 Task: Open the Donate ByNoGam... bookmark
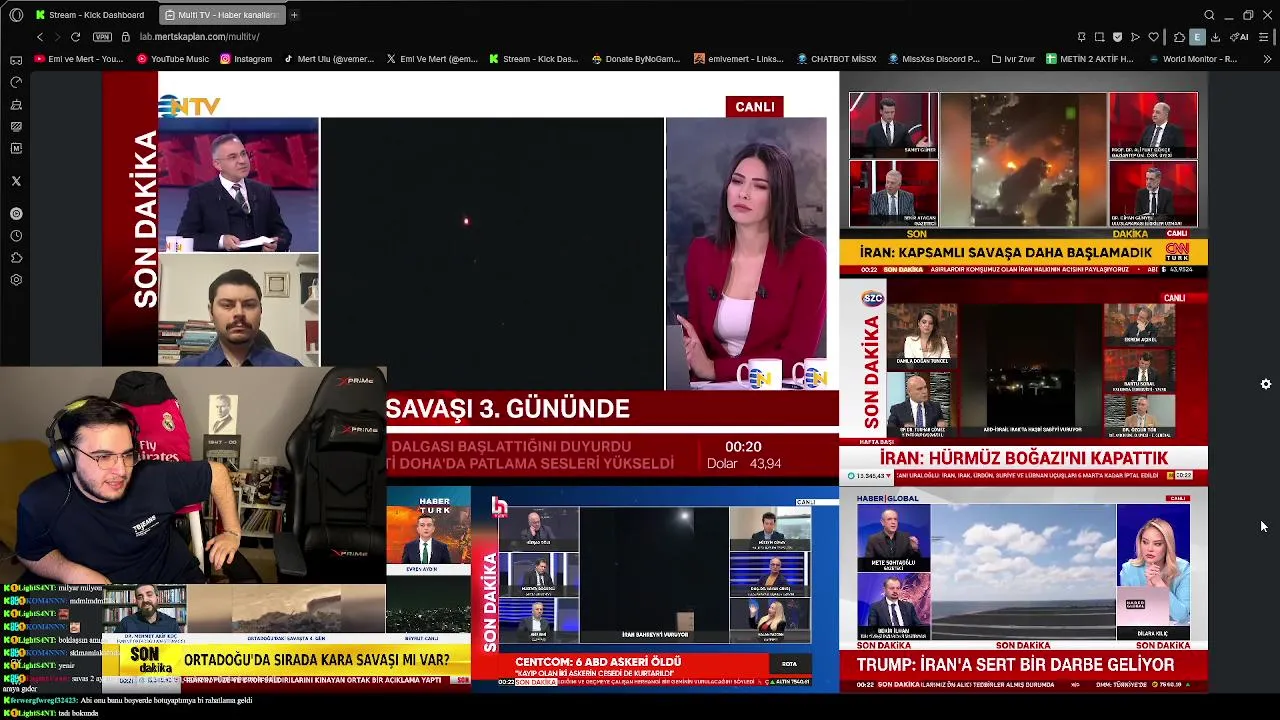pyautogui.click(x=635, y=59)
